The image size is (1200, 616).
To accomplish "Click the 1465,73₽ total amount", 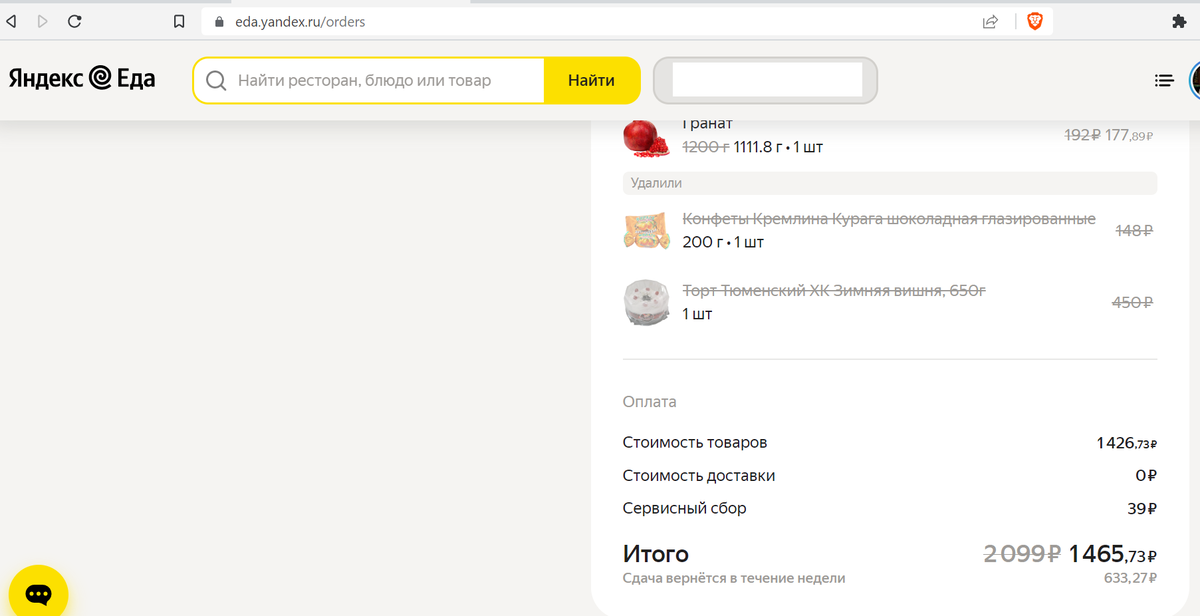I will [1112, 554].
